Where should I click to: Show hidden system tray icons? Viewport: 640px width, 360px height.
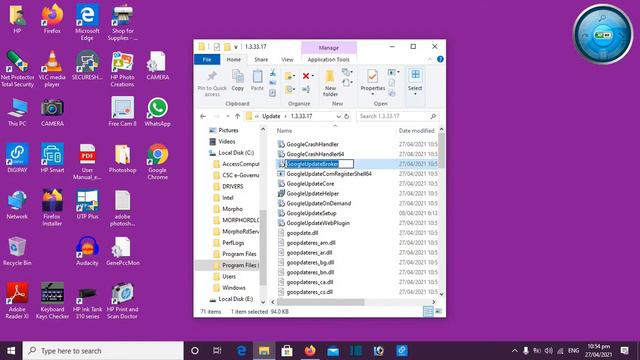pos(515,351)
